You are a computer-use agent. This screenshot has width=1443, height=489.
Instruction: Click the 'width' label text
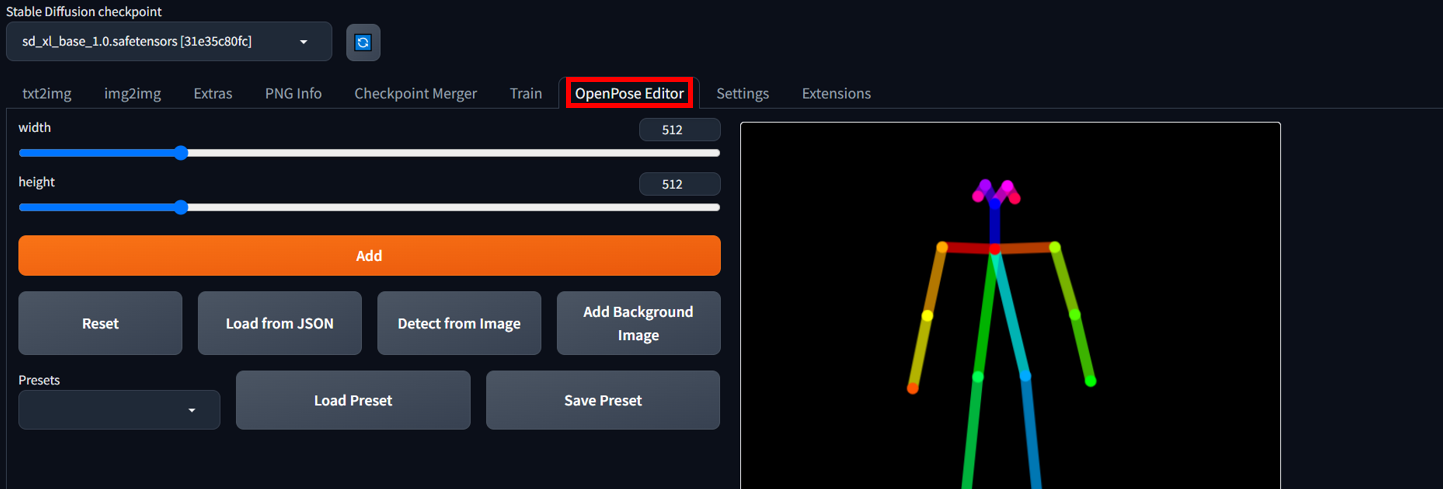34,128
